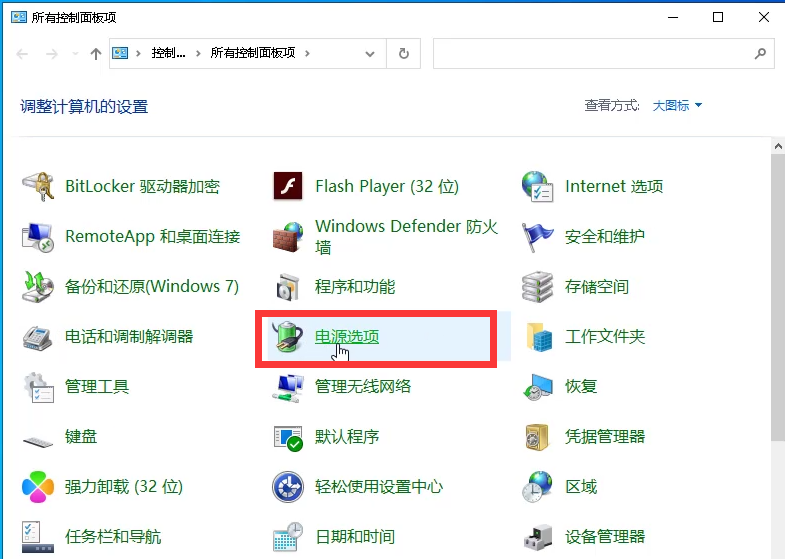Click the refresh button beside address bar

[x=403, y=54]
